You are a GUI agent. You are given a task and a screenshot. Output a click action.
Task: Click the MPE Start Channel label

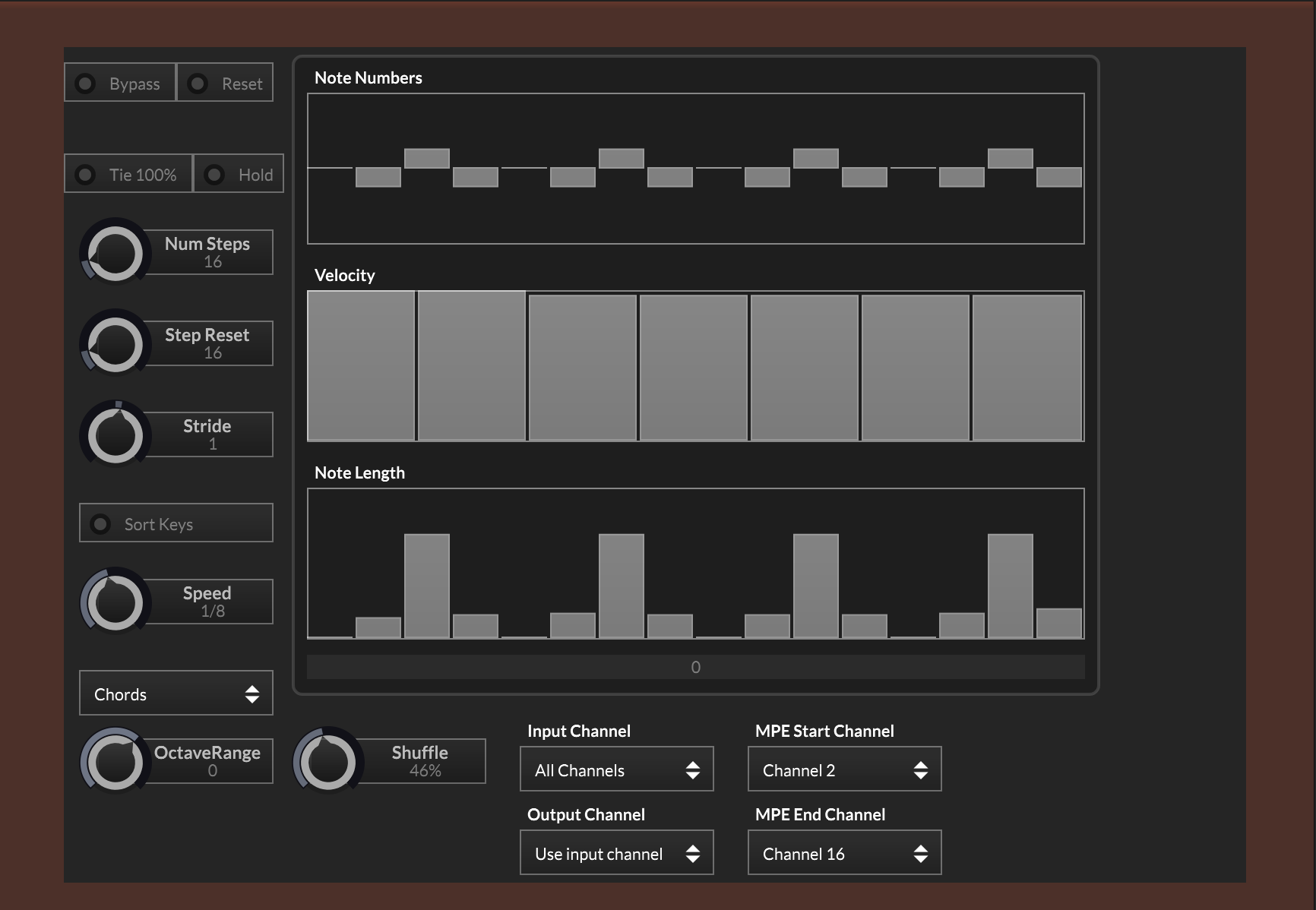point(824,731)
